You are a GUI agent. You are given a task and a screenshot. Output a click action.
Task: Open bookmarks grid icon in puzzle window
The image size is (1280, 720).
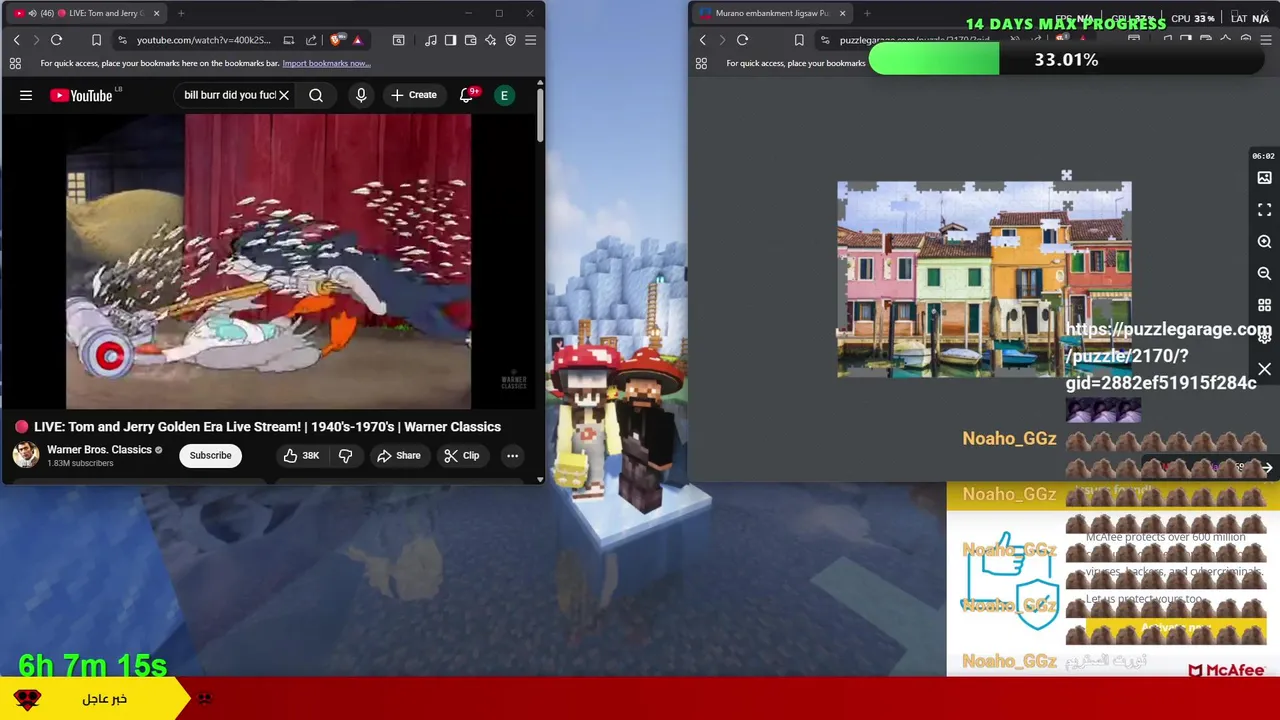pos(701,63)
